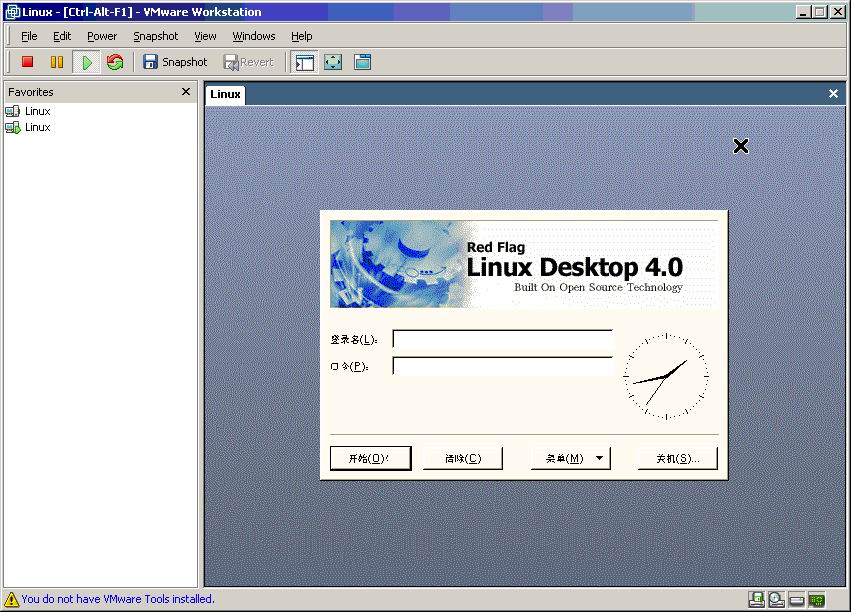Click the green network adapter status icon
This screenshot has width=851, height=612.
(x=817, y=600)
